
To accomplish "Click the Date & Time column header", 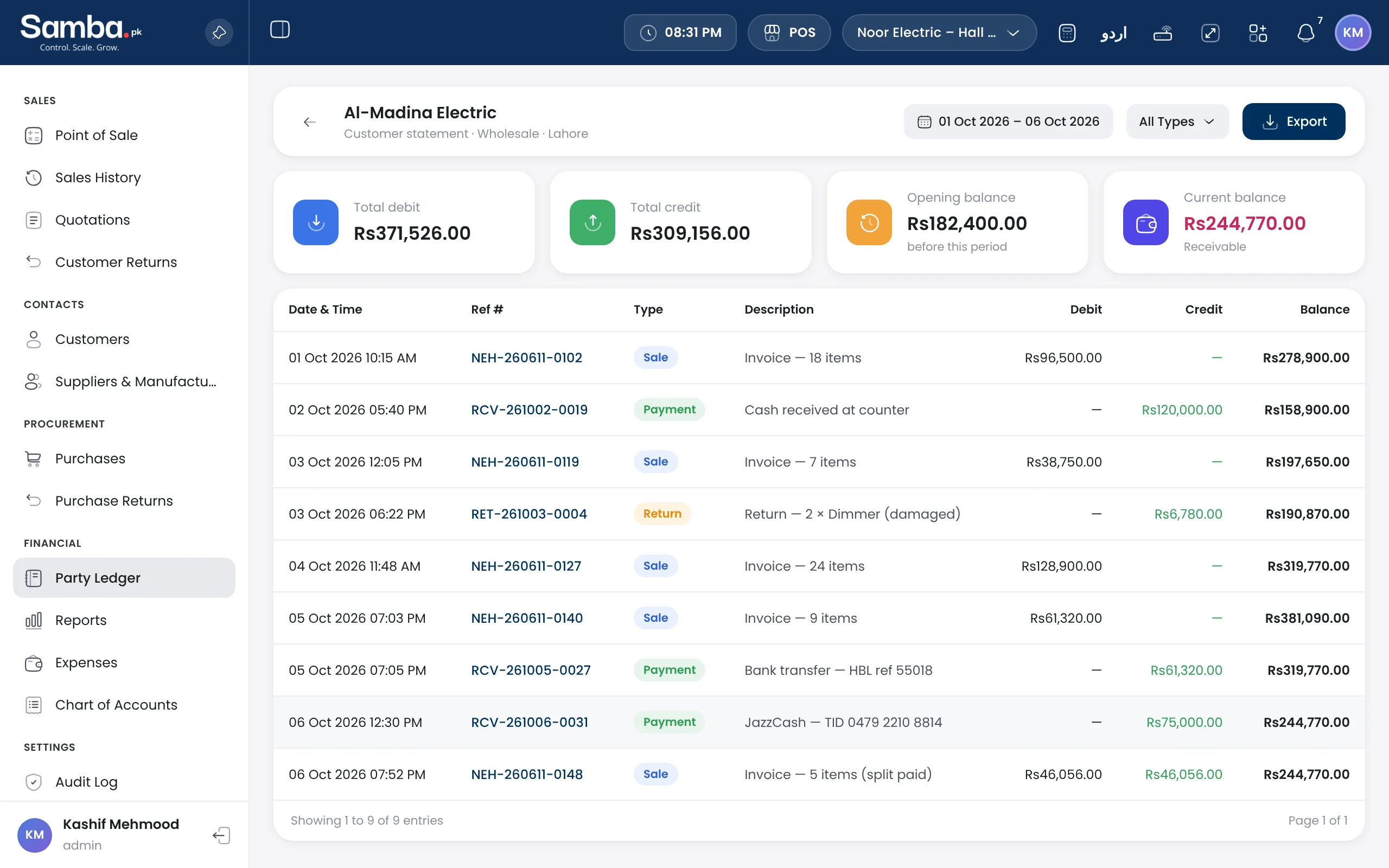I will click(x=326, y=309).
